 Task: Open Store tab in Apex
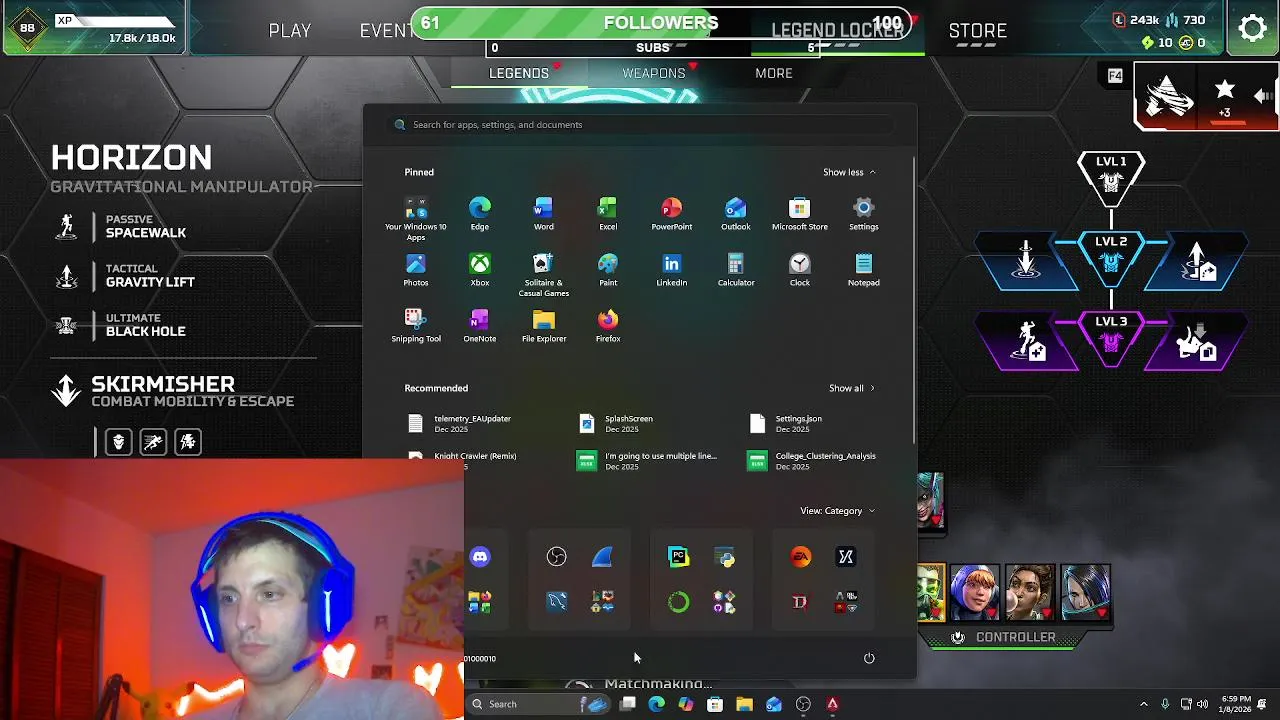(978, 31)
